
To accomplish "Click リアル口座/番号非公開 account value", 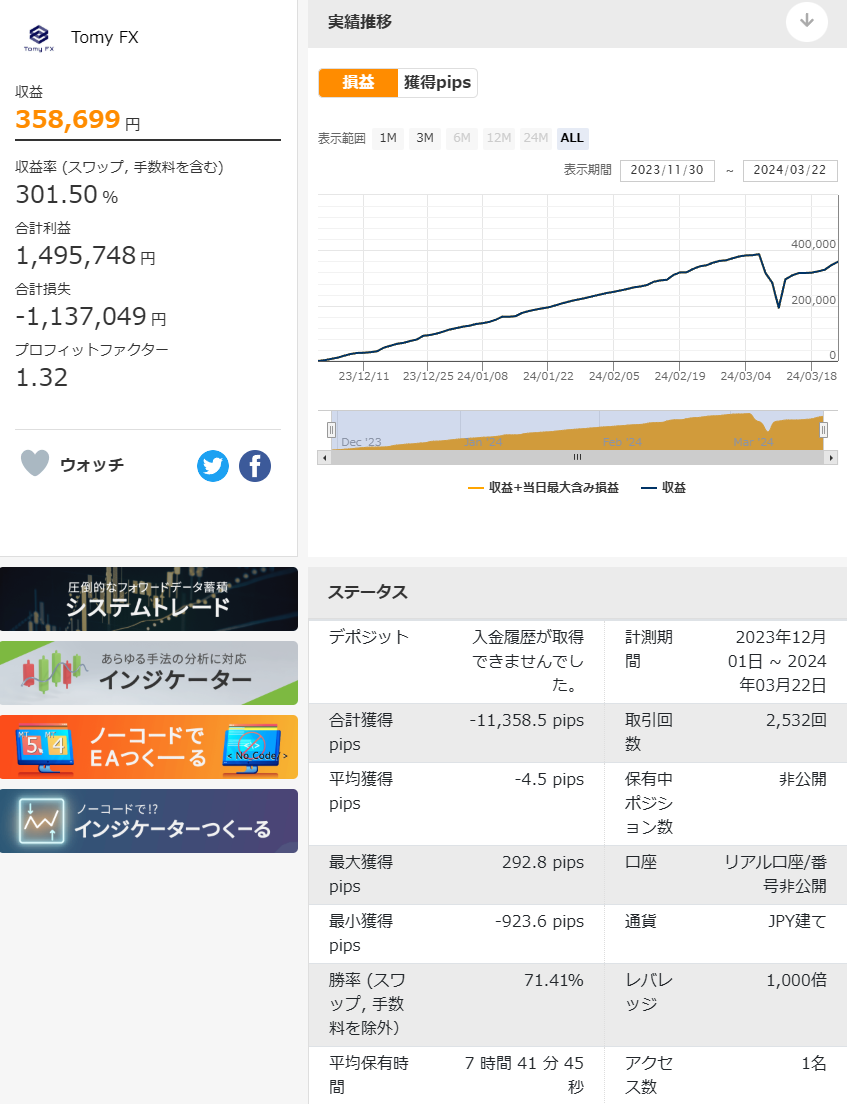I will 776,874.
